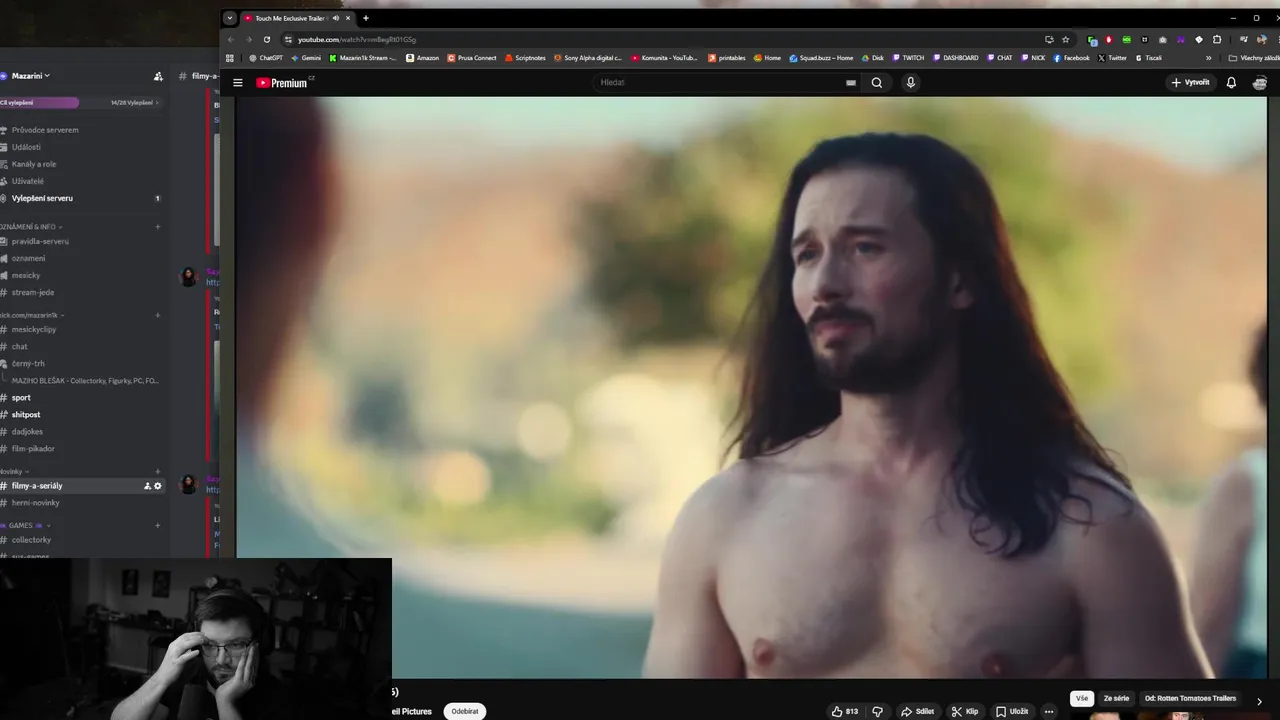This screenshot has height=720, width=1280.
Task: Add channel to OZNÁMENÍ & INFO category
Action: click(157, 227)
